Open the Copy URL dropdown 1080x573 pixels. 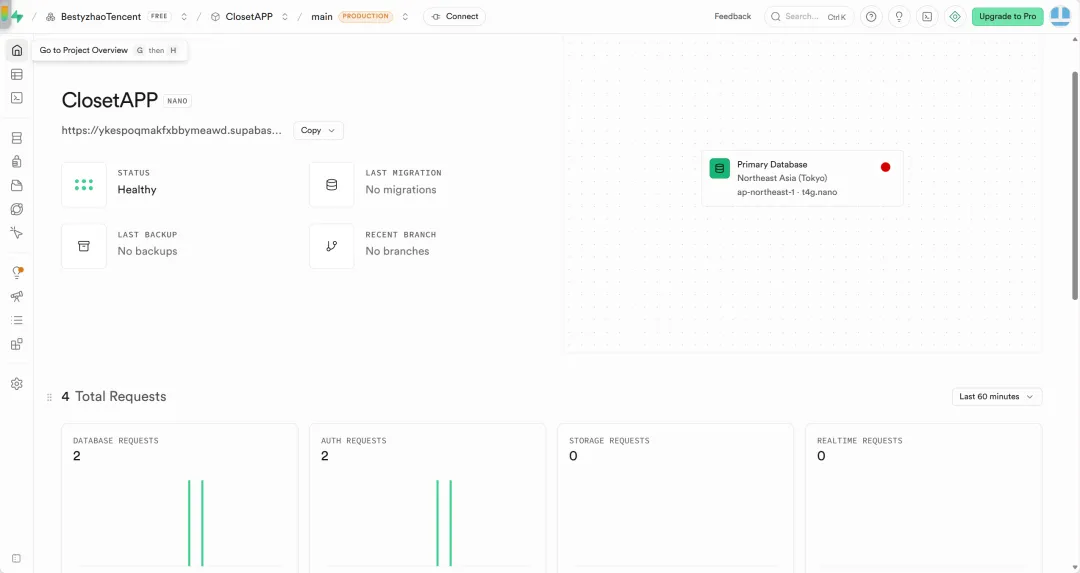pyautogui.click(x=318, y=130)
